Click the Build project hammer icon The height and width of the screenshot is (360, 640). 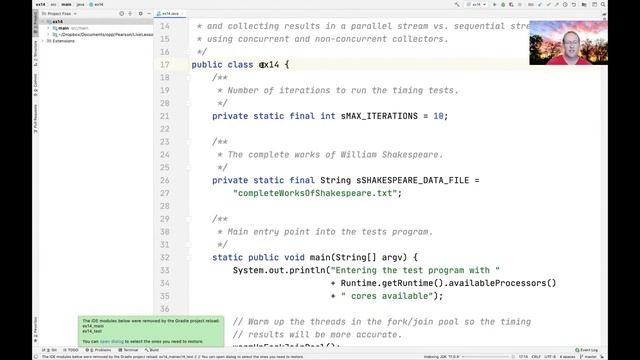coord(457,4)
